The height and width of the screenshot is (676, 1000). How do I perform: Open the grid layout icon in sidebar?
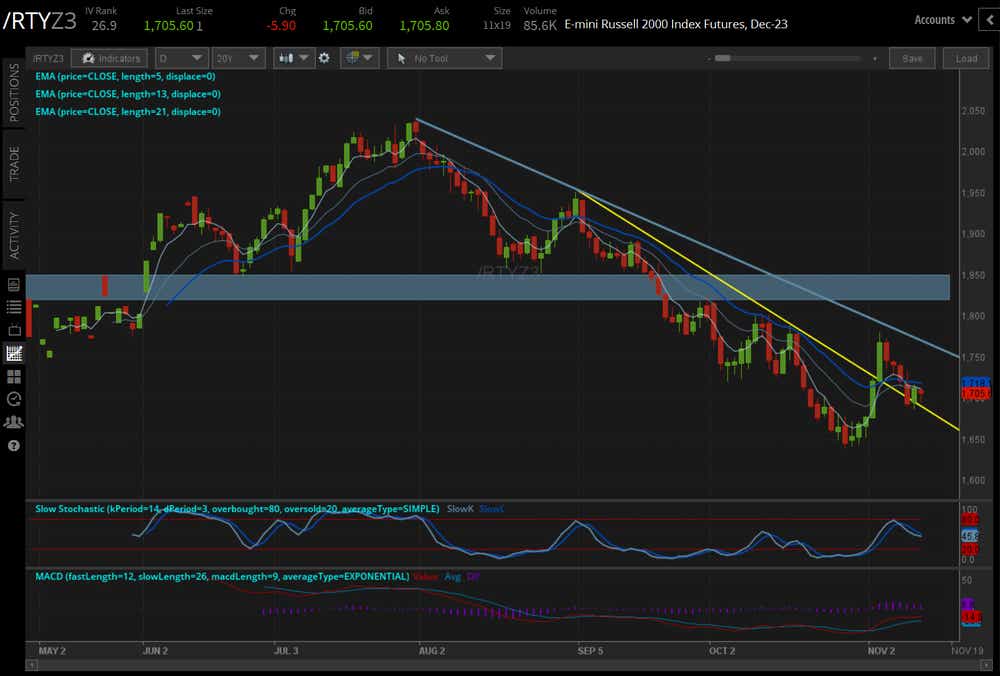(14, 376)
